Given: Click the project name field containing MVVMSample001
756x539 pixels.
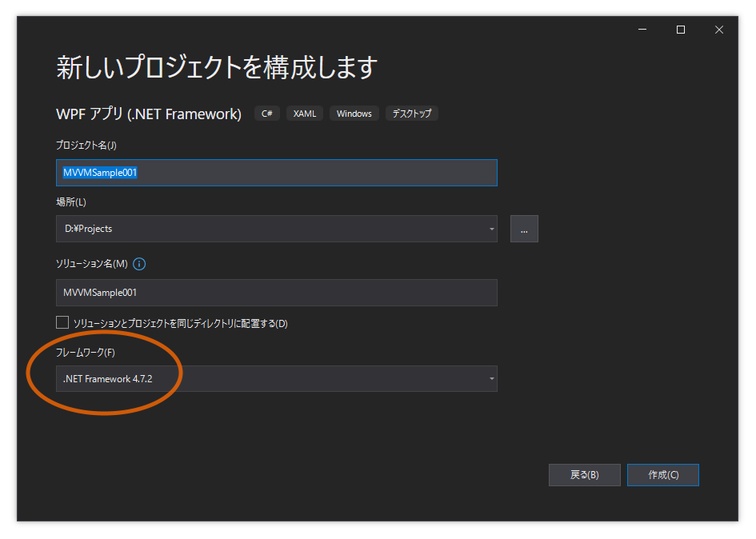Looking at the screenshot, I should point(276,173).
